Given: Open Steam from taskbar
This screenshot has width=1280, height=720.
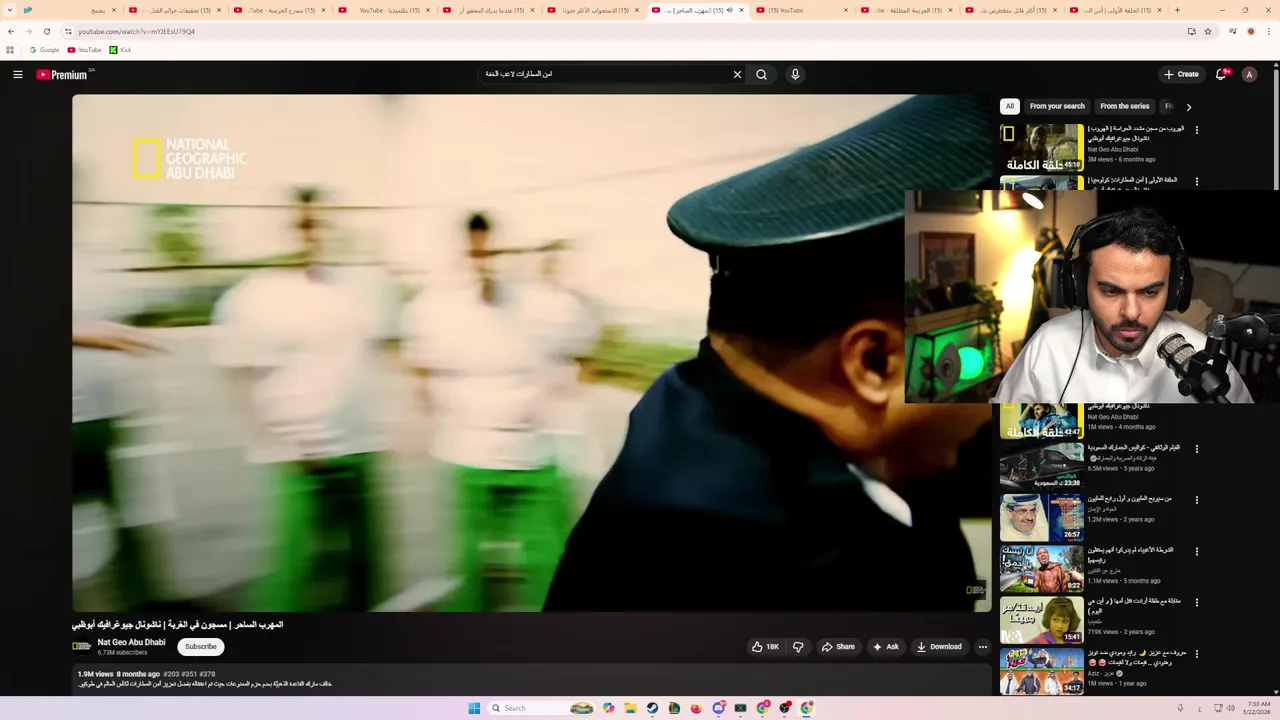Looking at the screenshot, I should [x=652, y=708].
